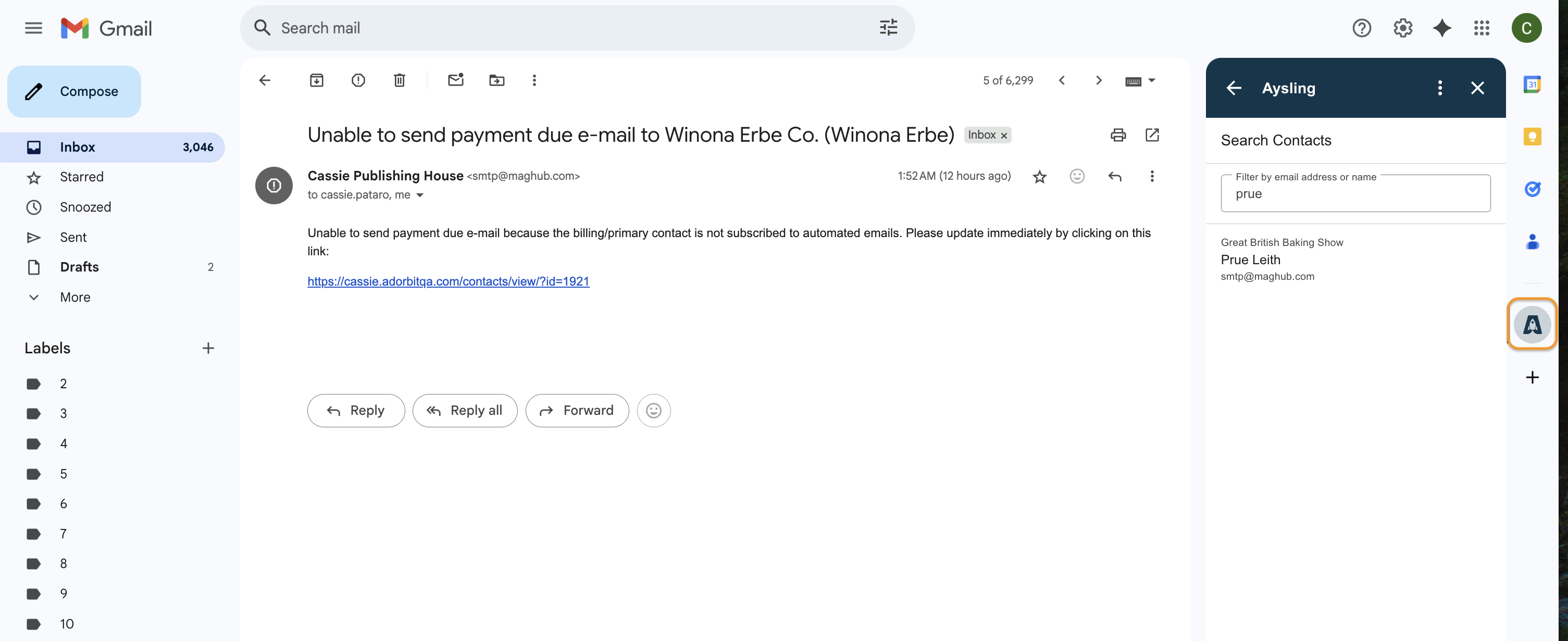Open the account avatar C
The width and height of the screenshot is (1568, 641).
[1526, 28]
